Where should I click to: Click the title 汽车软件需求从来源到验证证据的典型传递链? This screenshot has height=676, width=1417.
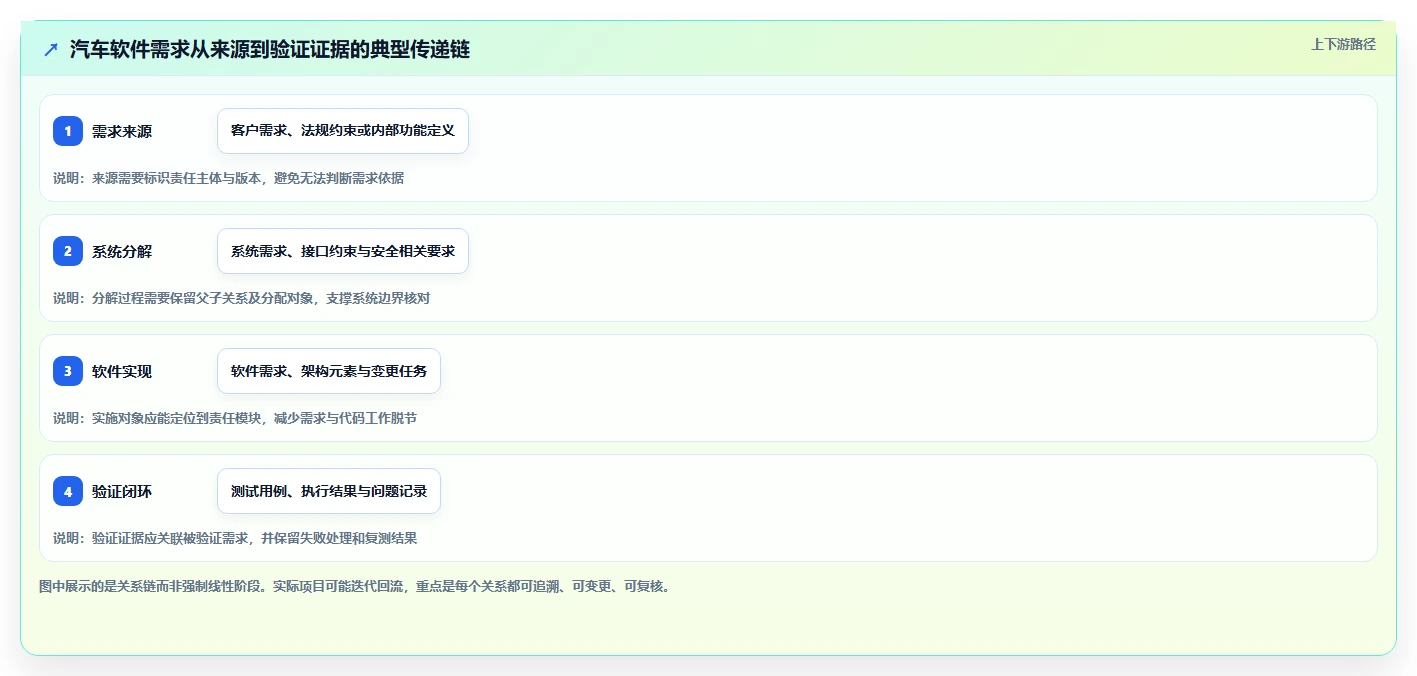point(270,50)
